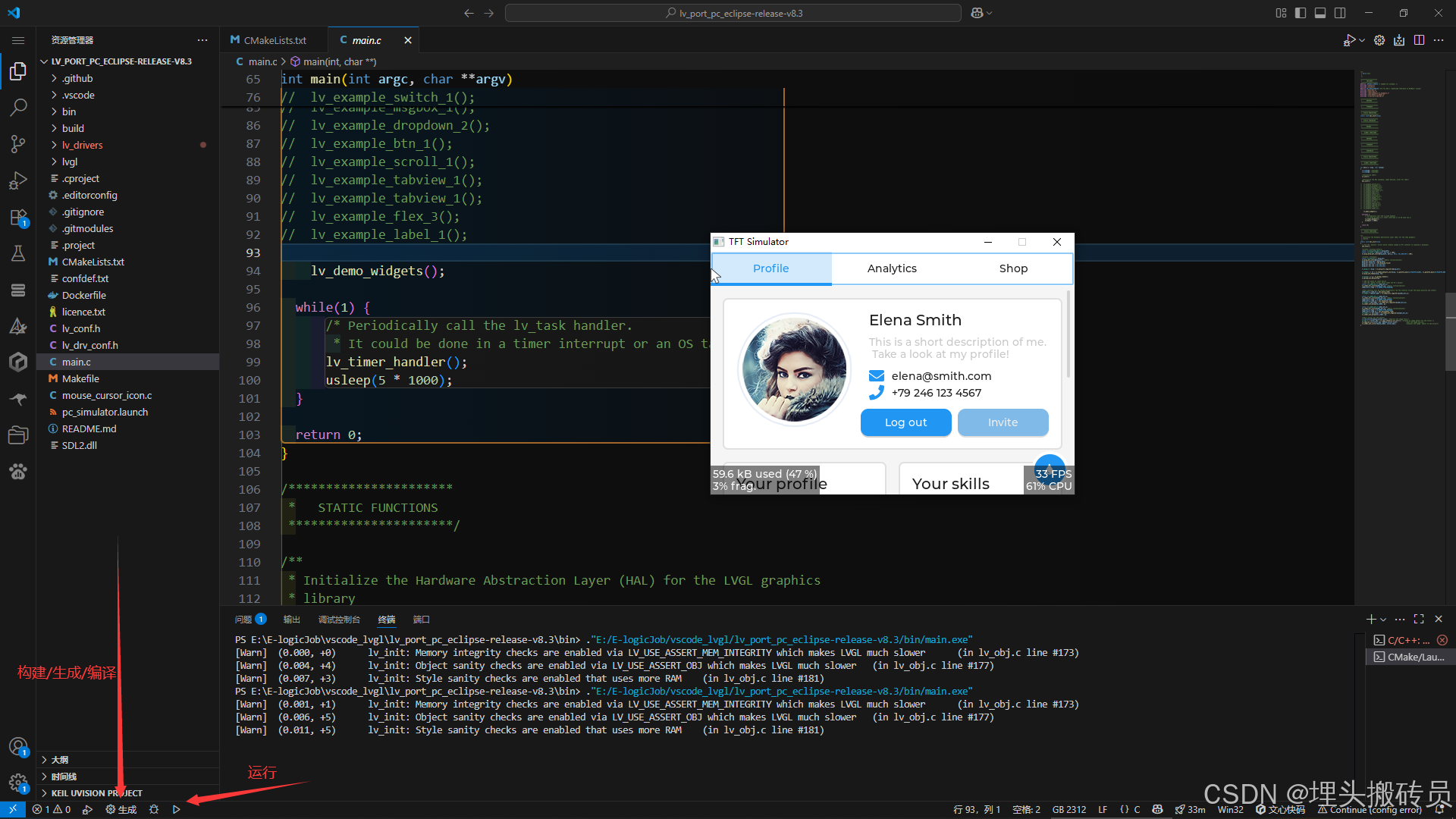Split the editor using the split icon
The image size is (1456, 819).
coord(1419,40)
